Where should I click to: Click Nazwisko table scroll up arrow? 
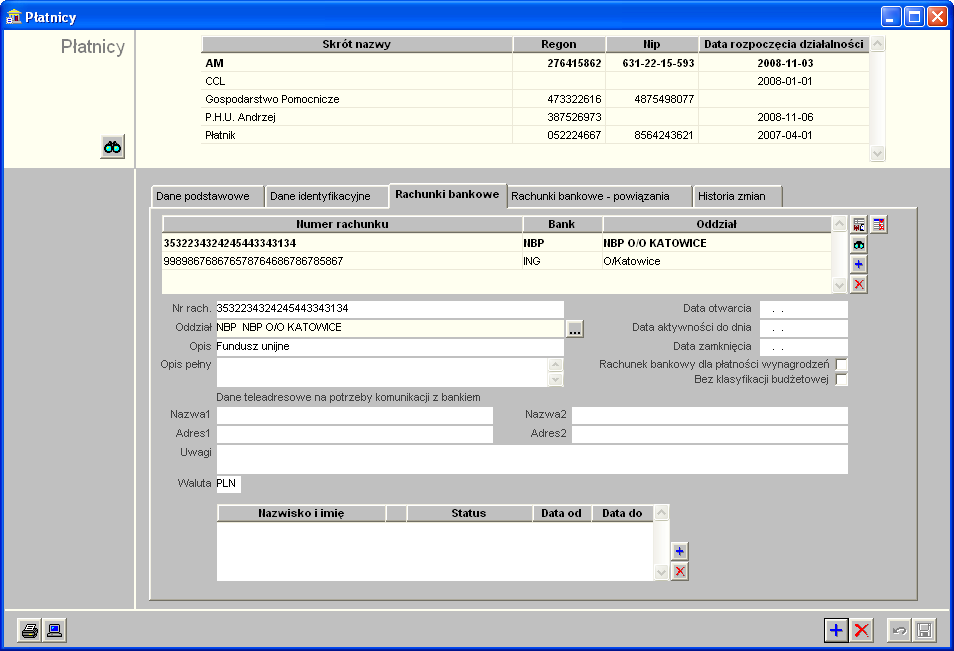[x=661, y=513]
